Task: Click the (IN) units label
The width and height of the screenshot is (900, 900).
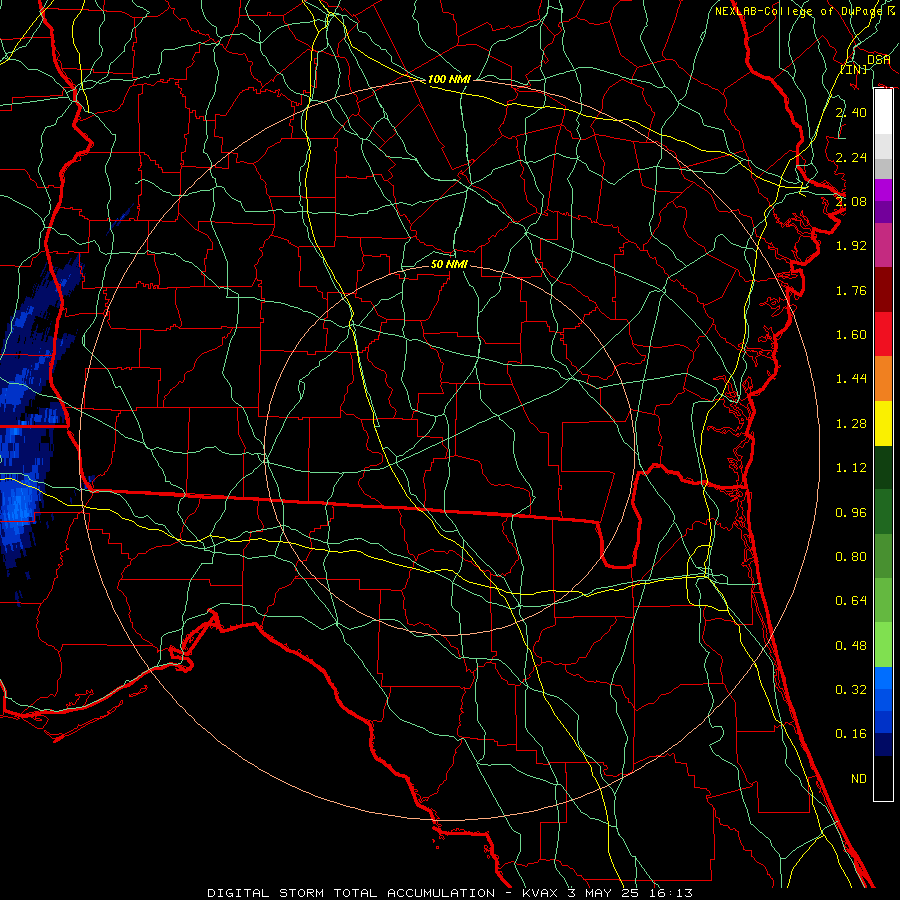Action: coord(854,69)
